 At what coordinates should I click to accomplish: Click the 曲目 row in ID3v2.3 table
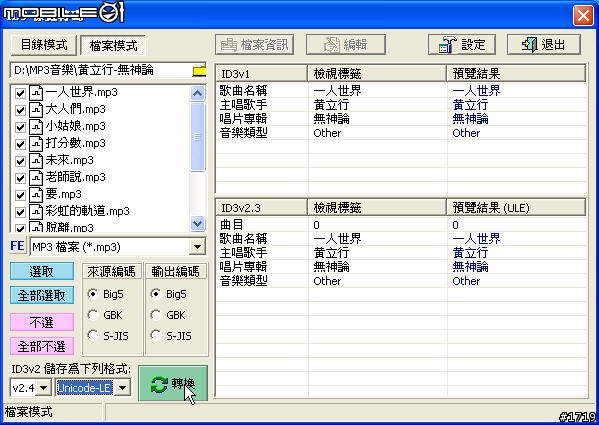coord(401,225)
